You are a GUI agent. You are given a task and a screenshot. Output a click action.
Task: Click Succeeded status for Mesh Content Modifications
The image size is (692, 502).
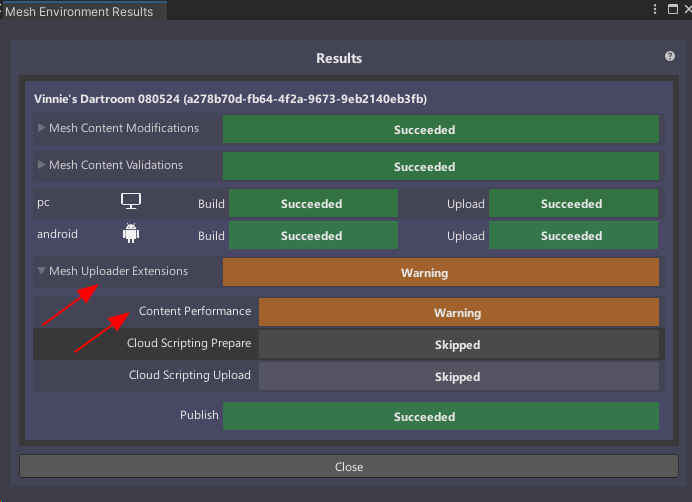tap(441, 129)
